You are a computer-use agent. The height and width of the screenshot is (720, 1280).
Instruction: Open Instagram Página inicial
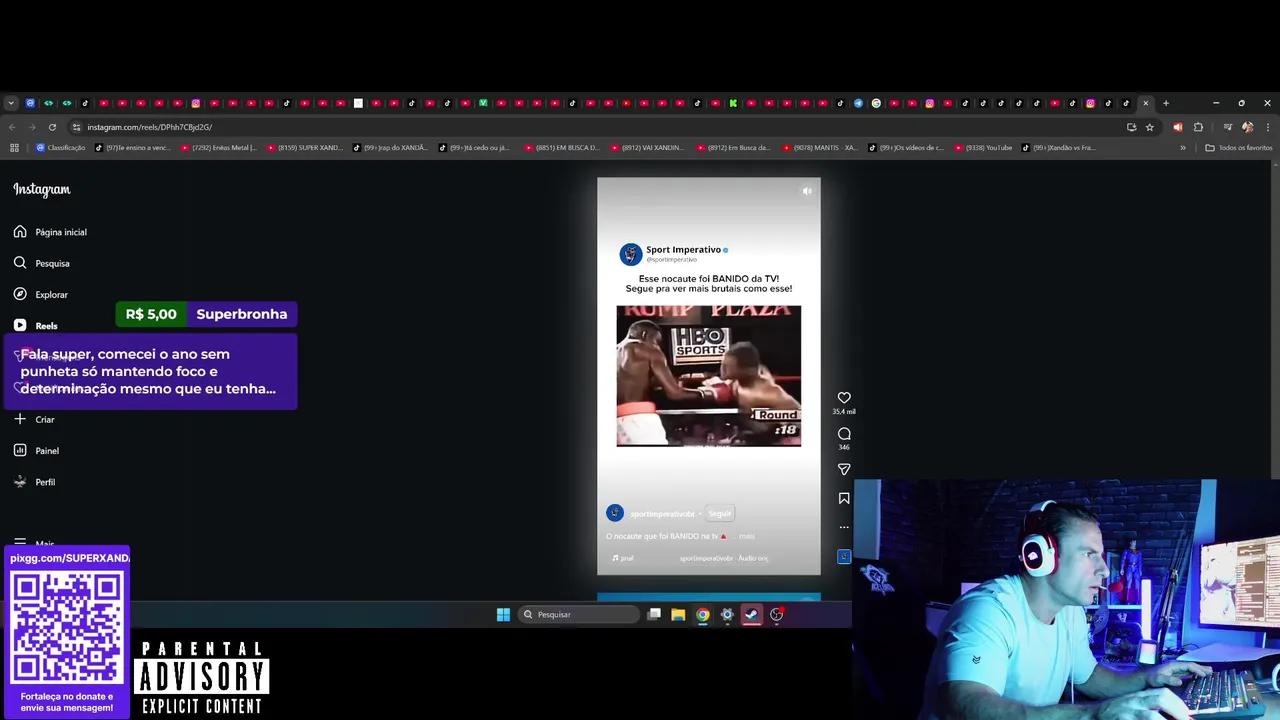50,232
